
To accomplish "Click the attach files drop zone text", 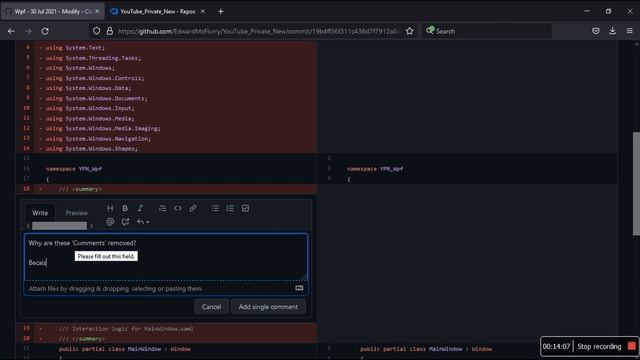I will [116, 289].
